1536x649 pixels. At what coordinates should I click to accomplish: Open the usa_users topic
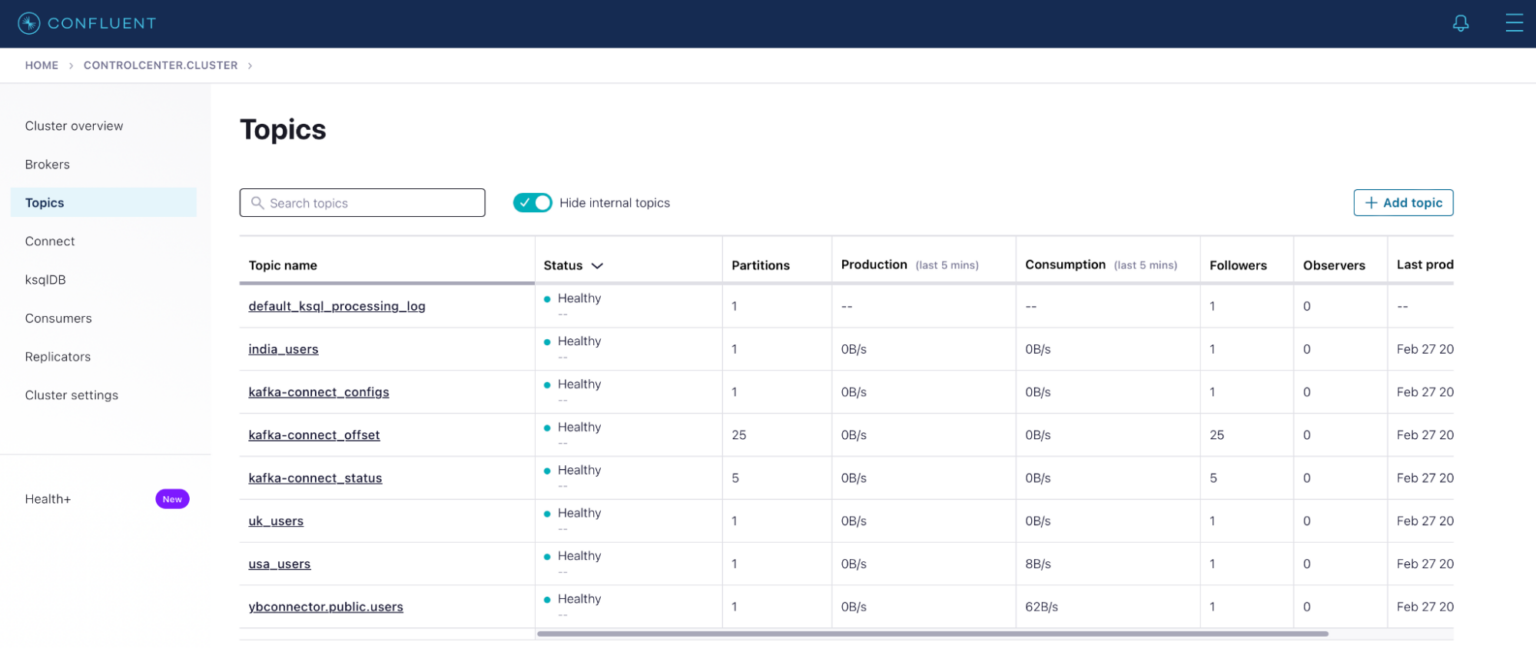279,563
